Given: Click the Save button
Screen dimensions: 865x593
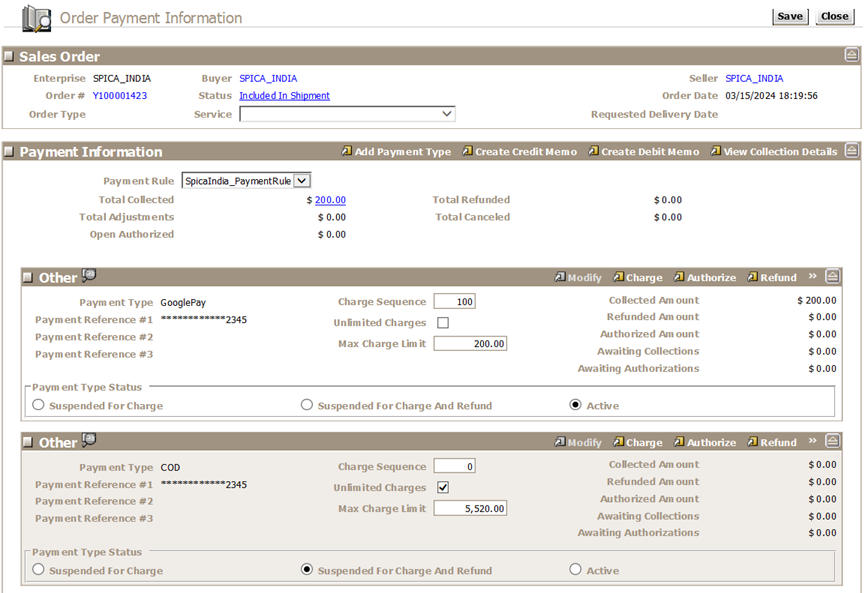Looking at the screenshot, I should 789,17.
